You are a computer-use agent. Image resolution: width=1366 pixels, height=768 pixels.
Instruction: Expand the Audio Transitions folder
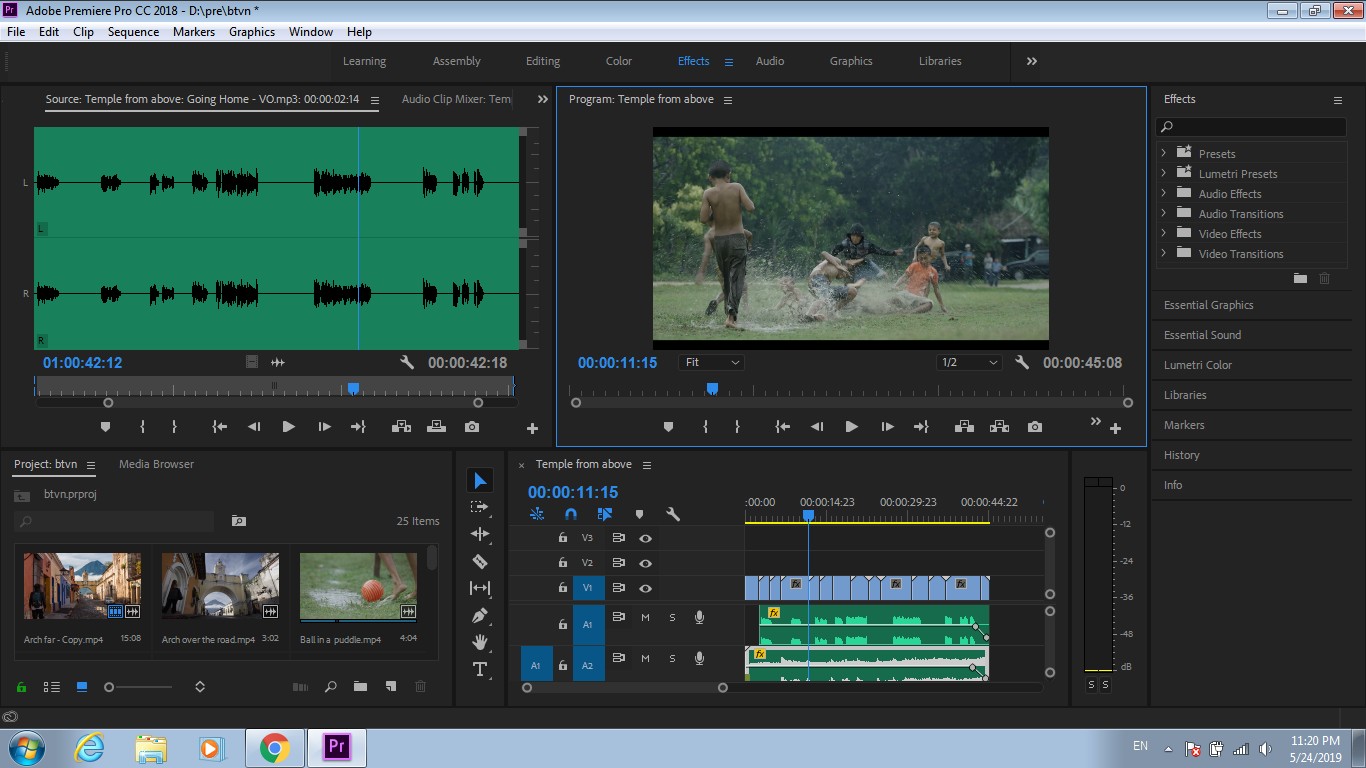(1163, 213)
